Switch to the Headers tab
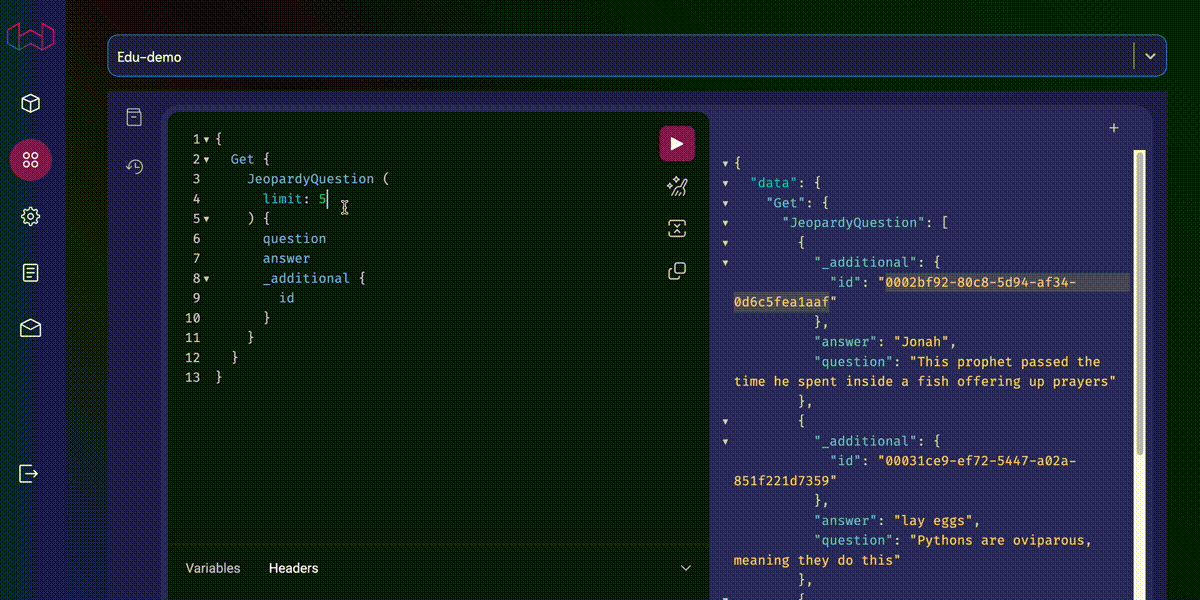Image resolution: width=1200 pixels, height=600 pixels. point(294,568)
